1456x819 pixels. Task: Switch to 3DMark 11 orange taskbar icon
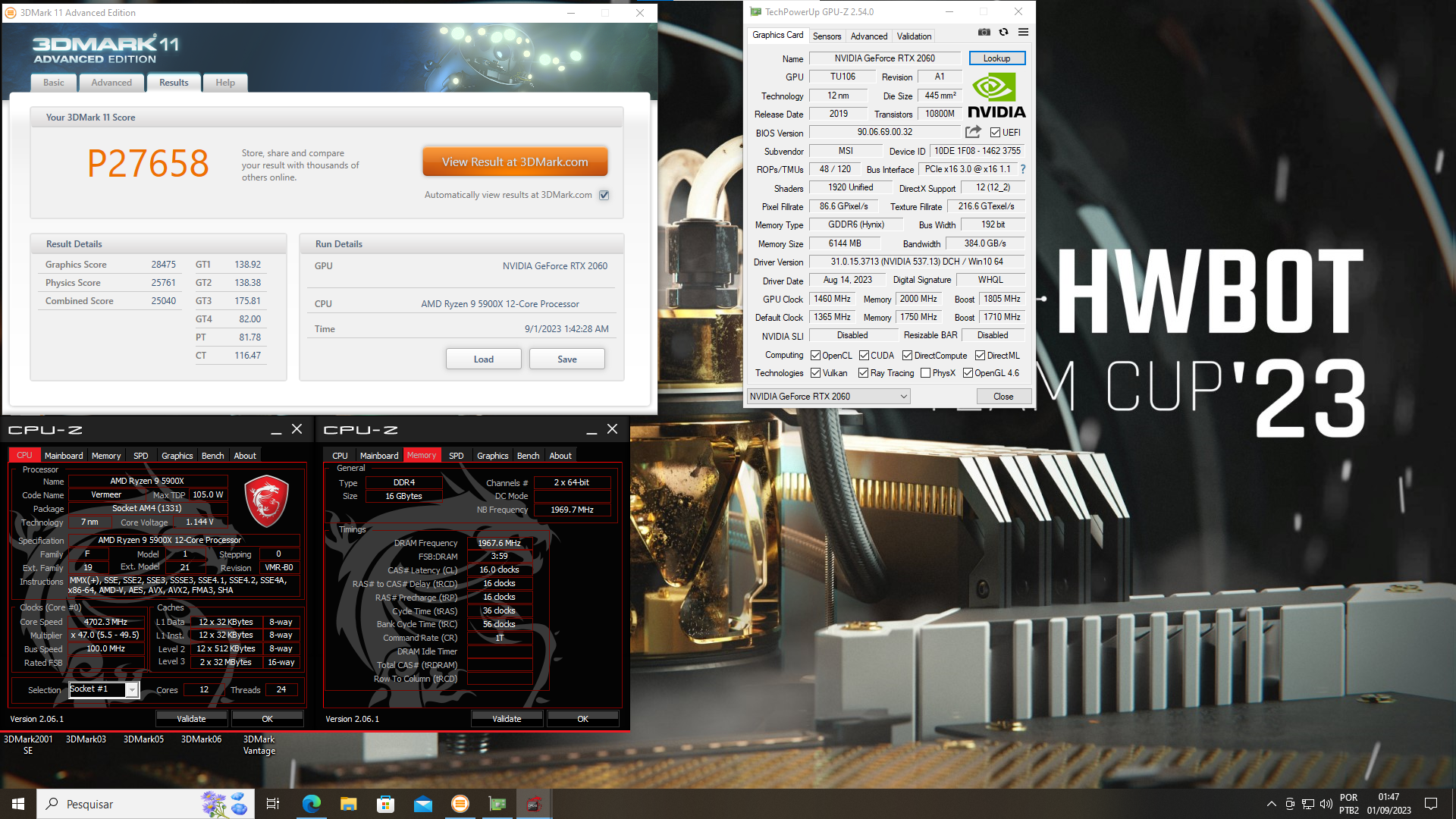click(x=460, y=804)
